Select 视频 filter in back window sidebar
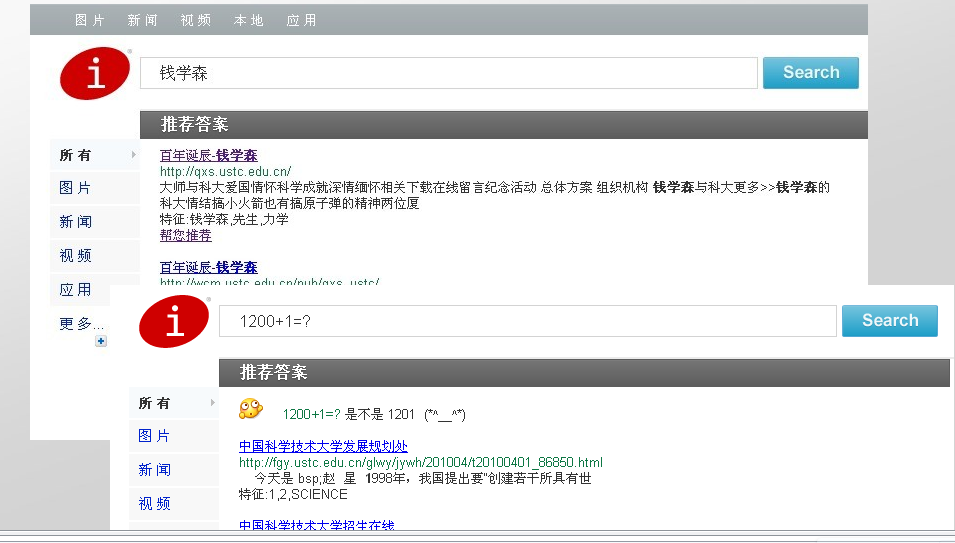The height and width of the screenshot is (543, 955). pos(94,256)
